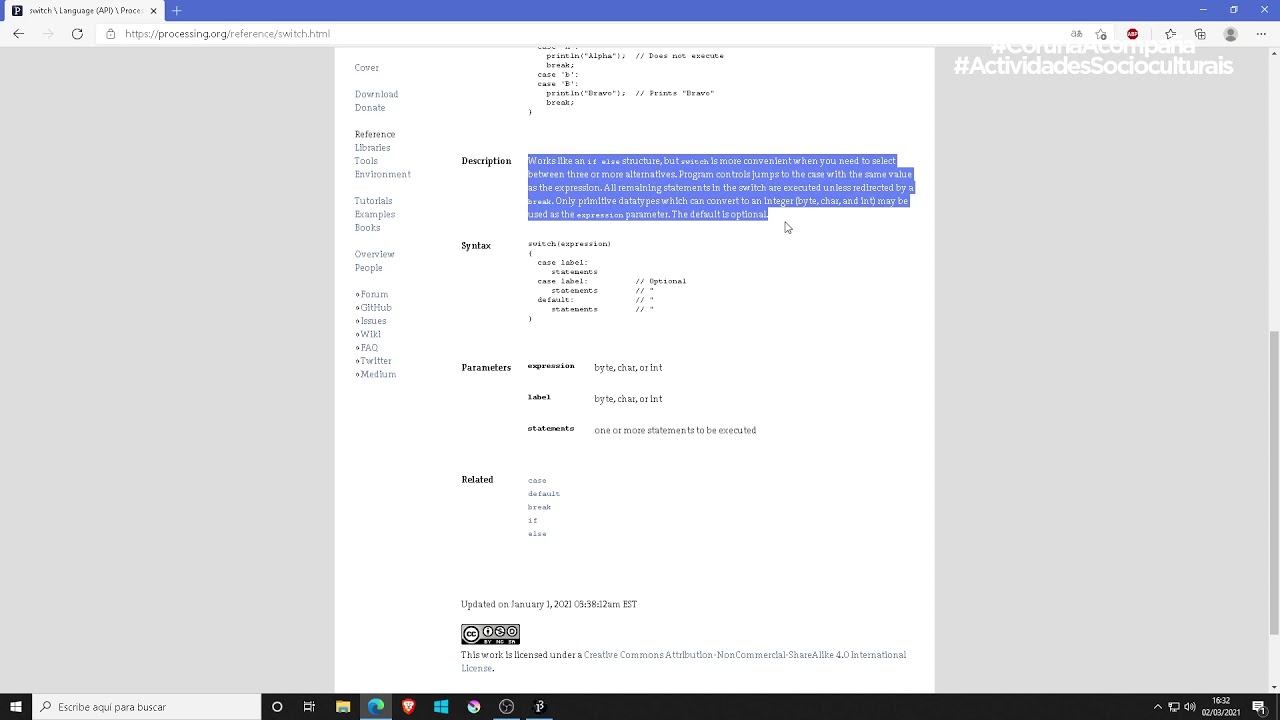
Task: Open the Medium external link
Action: pos(378,374)
